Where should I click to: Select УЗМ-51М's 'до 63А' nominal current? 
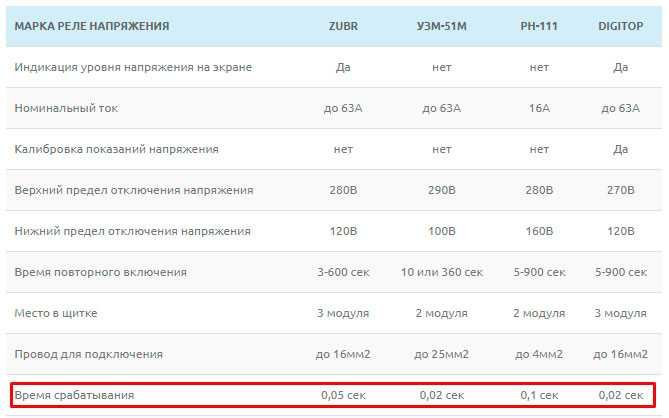pos(442,108)
